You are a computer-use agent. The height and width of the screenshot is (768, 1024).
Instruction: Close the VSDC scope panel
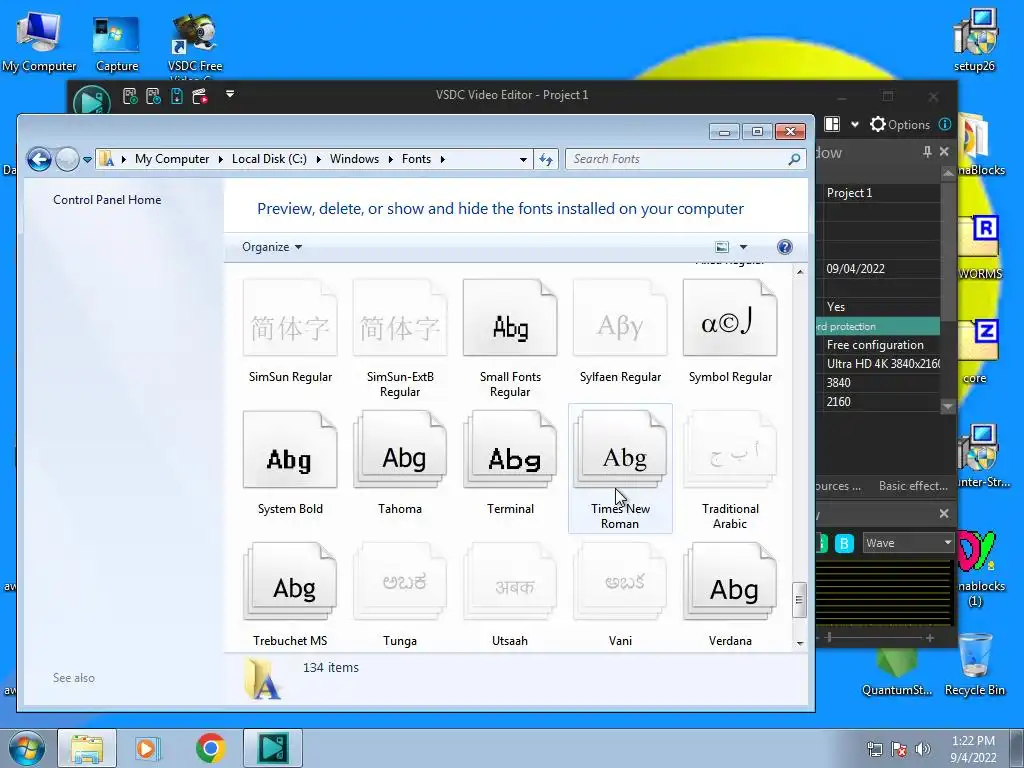[944, 513]
